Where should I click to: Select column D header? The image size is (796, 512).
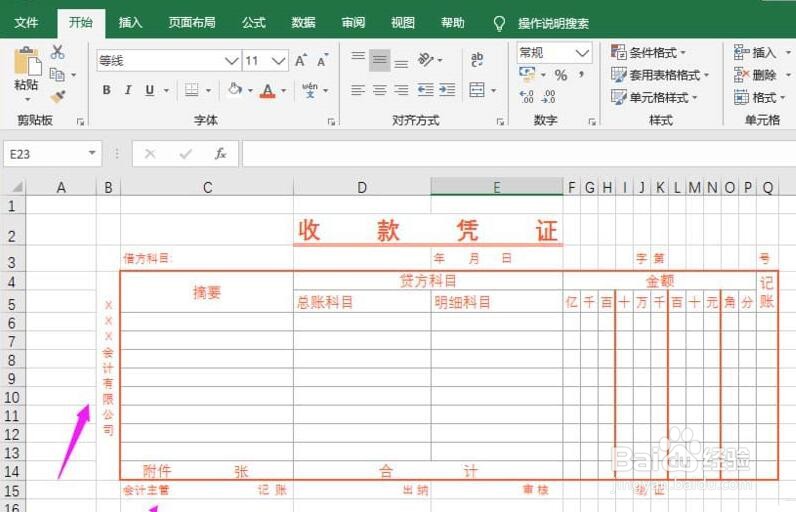click(x=362, y=187)
